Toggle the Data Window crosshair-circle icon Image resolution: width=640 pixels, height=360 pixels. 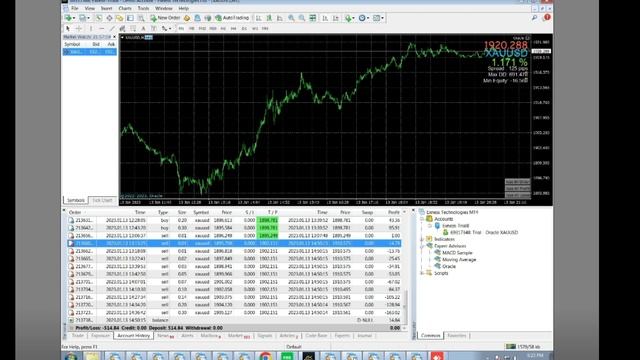(109, 18)
